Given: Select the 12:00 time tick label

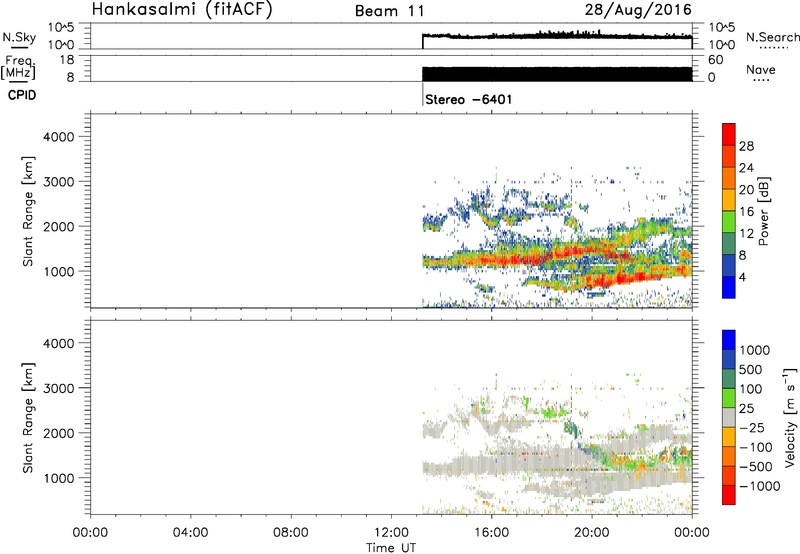Looking at the screenshot, I should pos(391,533).
